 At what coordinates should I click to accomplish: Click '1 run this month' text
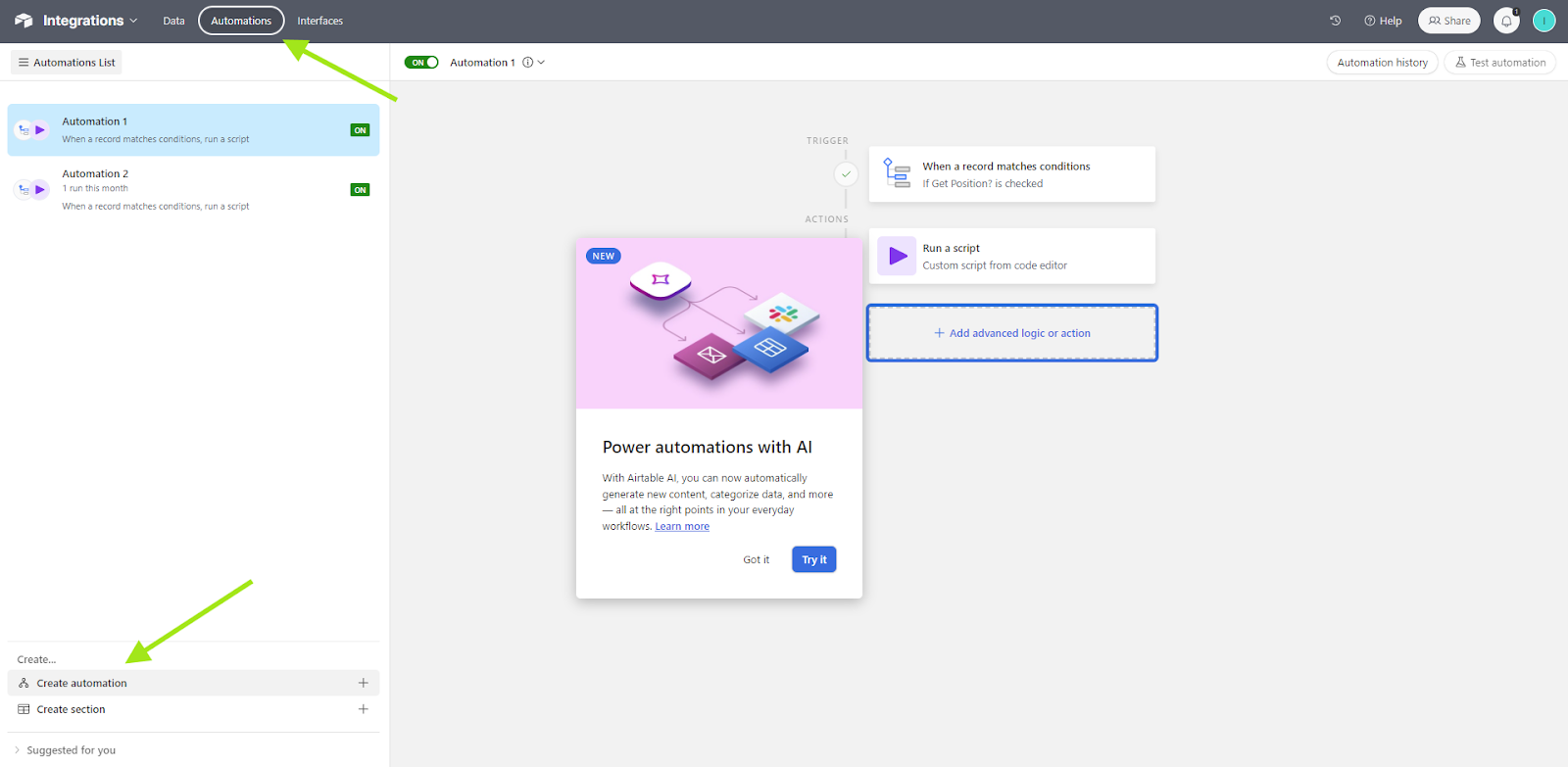coord(95,188)
